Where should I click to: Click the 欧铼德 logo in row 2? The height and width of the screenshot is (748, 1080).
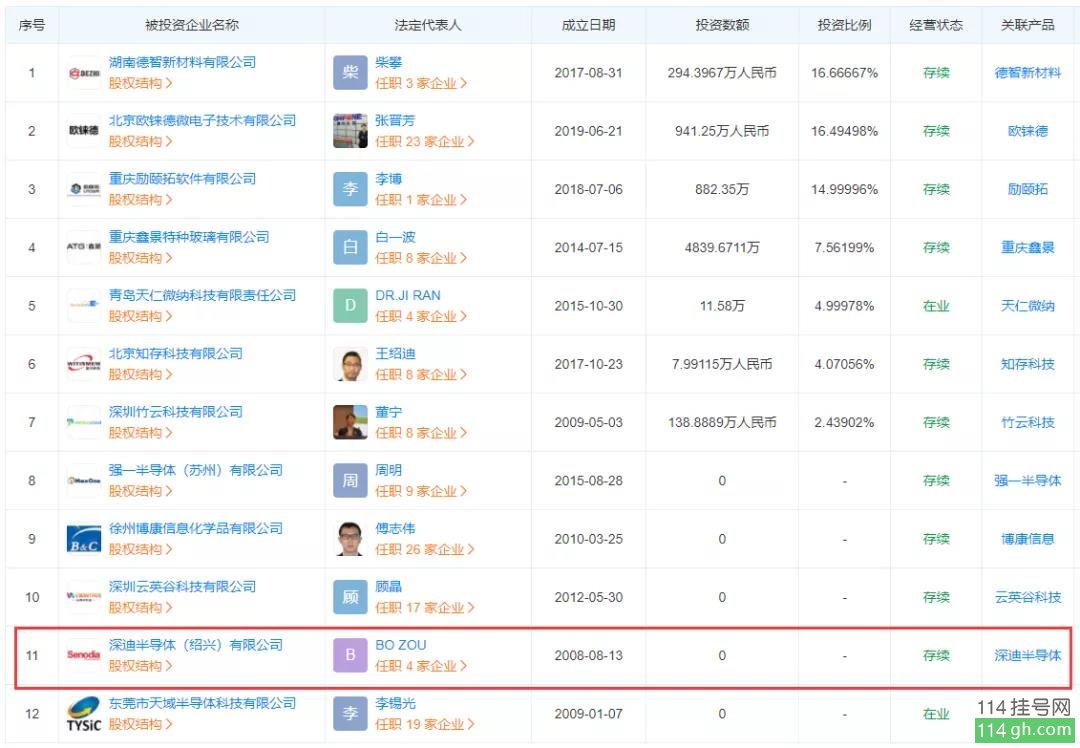click(84, 131)
